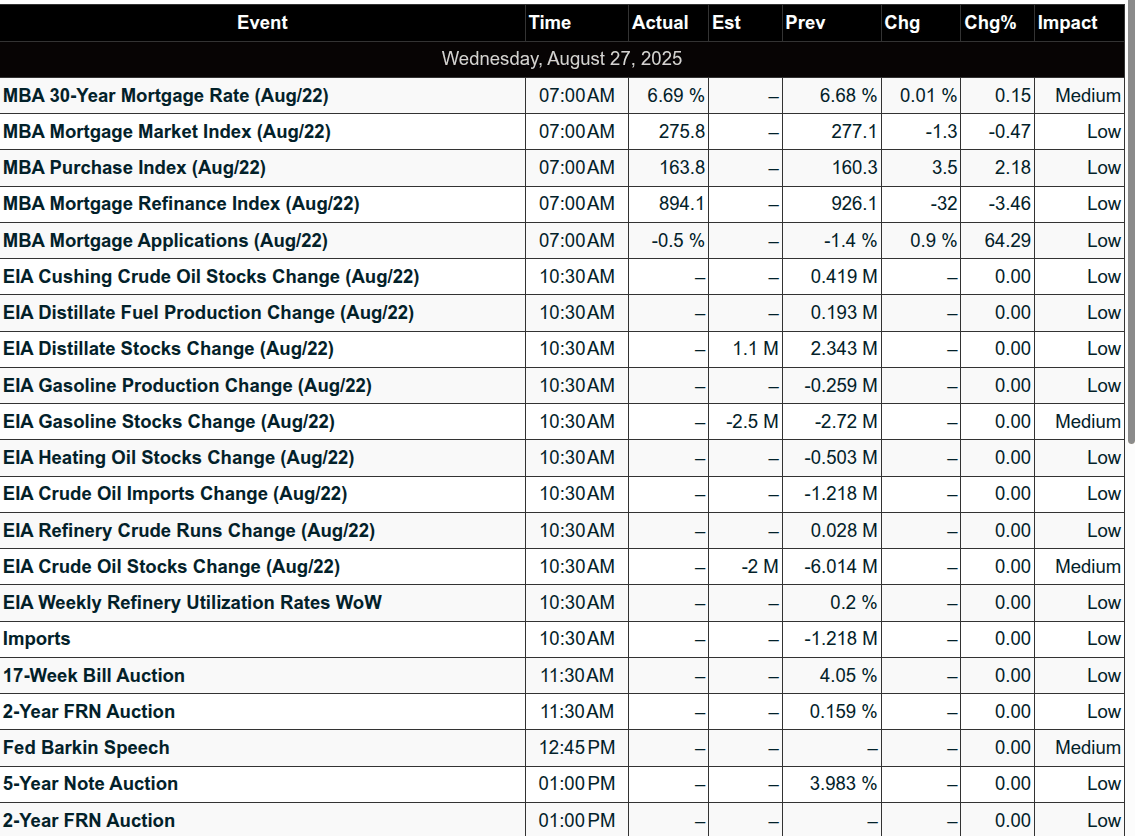
Task: Click the Prev column header
Action: pyautogui.click(x=805, y=22)
